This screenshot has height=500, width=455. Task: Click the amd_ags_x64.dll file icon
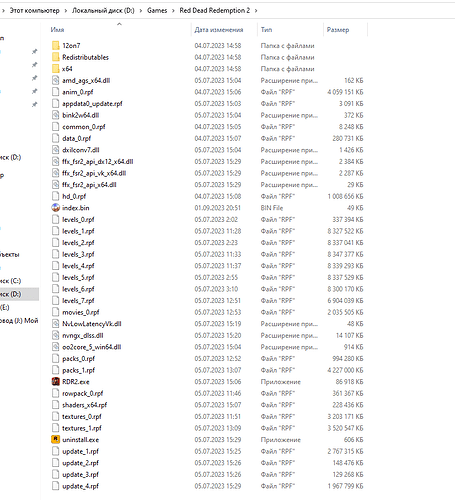pos(55,80)
